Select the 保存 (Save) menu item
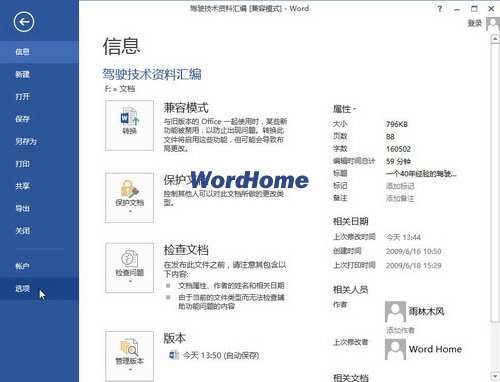This screenshot has height=382, width=500. point(39,119)
